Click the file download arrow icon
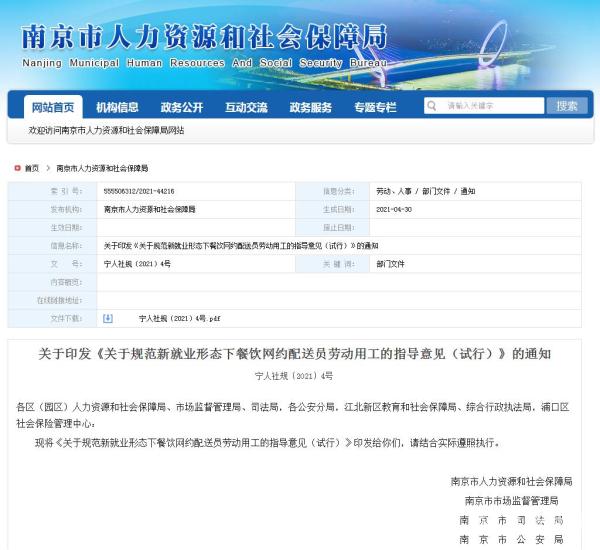The width and height of the screenshot is (600, 550). [x=108, y=318]
